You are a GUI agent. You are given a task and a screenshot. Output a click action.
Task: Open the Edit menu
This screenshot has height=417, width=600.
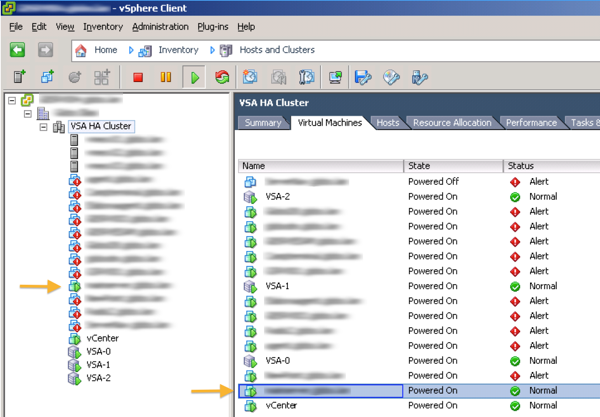[39, 27]
